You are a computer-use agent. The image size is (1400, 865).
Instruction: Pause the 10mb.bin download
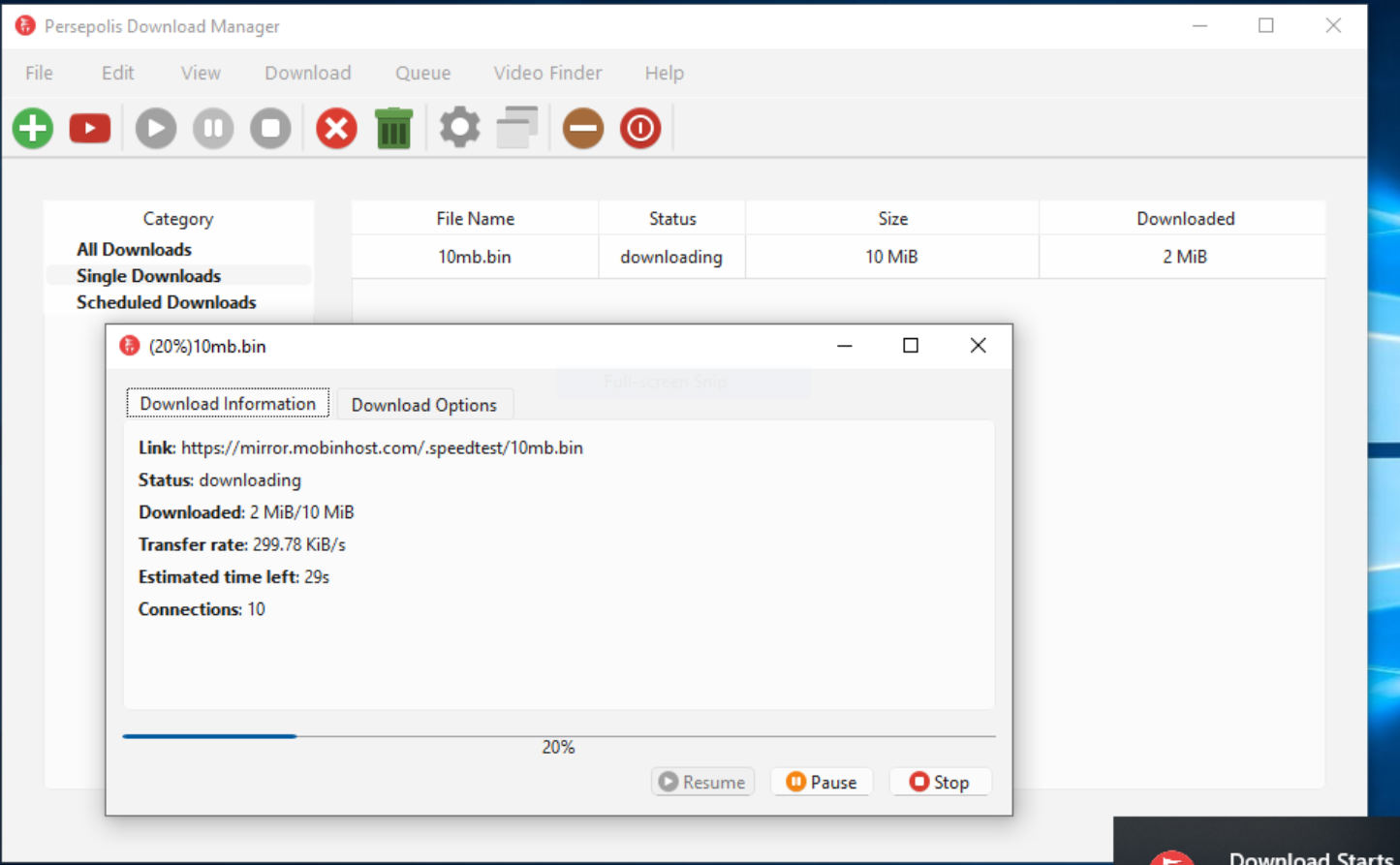tap(822, 782)
